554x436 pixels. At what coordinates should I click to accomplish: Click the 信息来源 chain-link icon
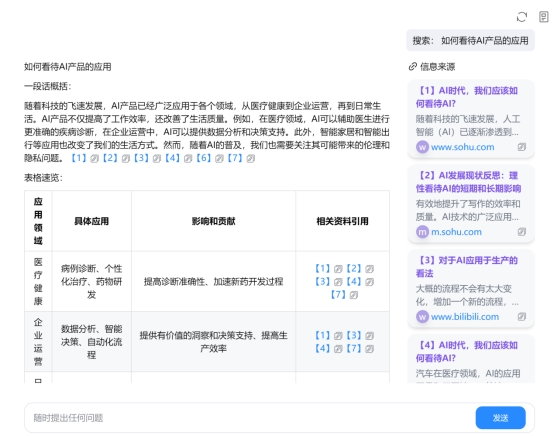point(412,66)
